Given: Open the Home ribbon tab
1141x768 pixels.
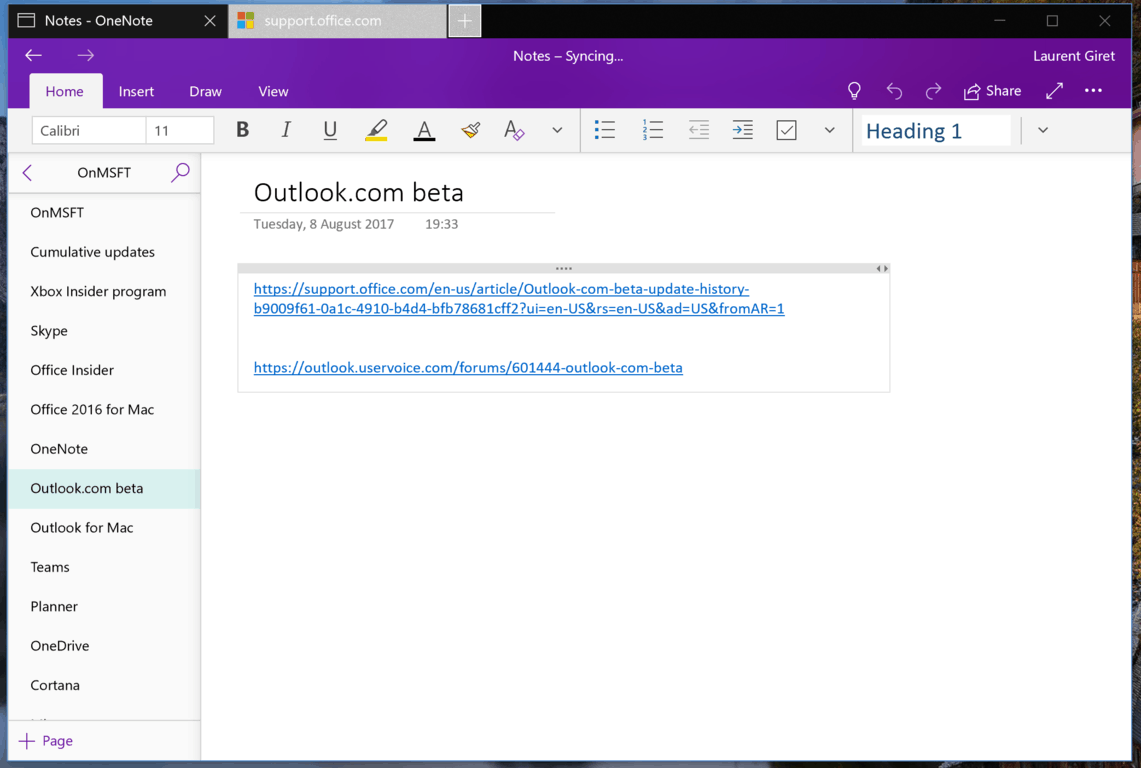Looking at the screenshot, I should 65,91.
